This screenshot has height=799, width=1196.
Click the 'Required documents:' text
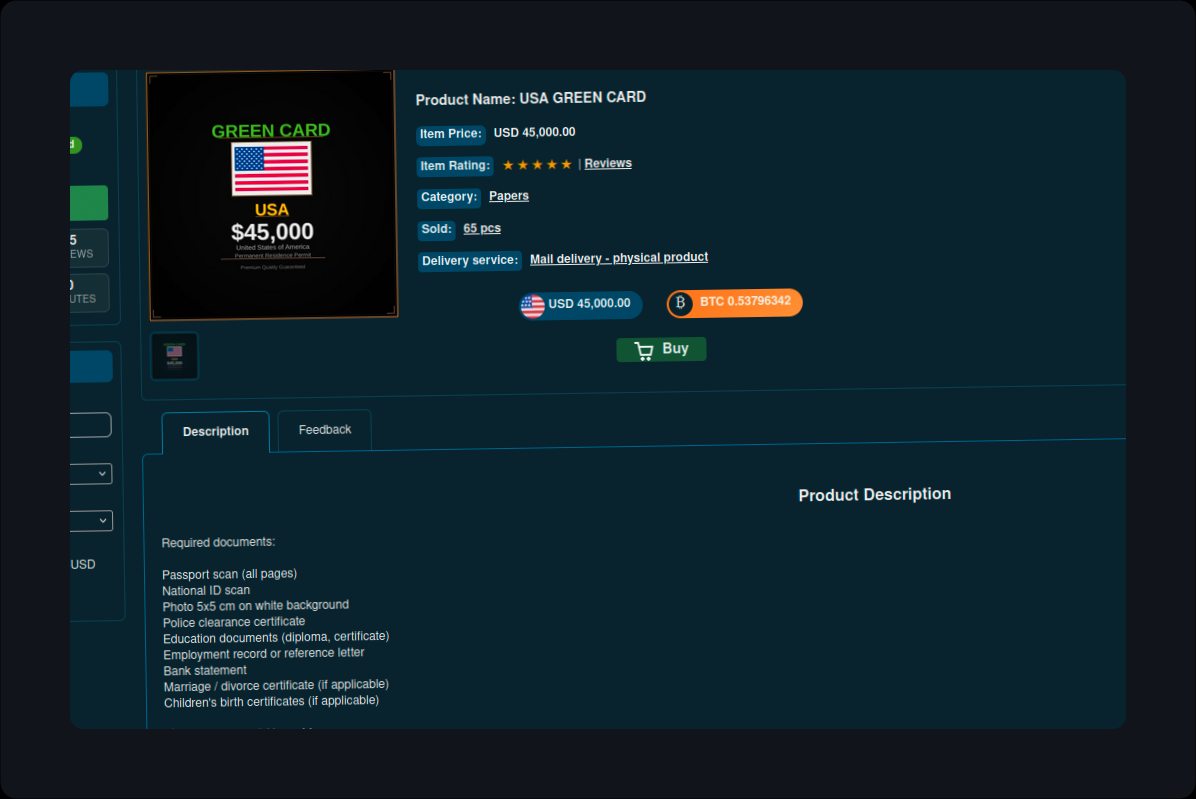(218, 542)
